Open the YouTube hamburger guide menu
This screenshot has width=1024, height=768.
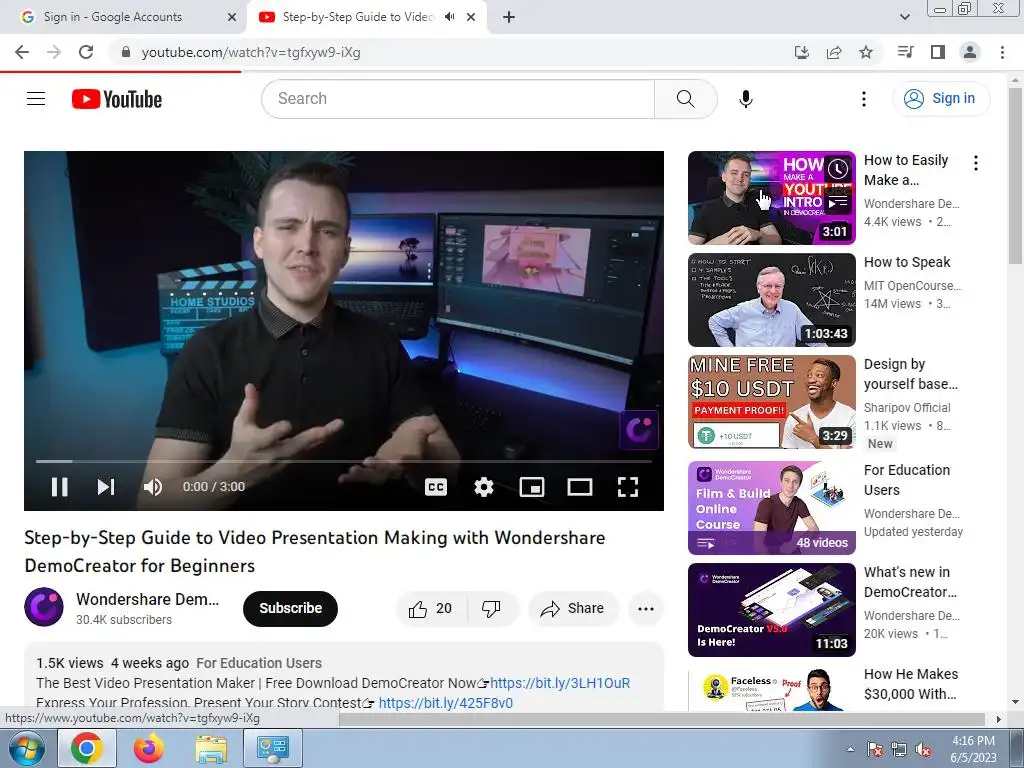click(x=36, y=99)
